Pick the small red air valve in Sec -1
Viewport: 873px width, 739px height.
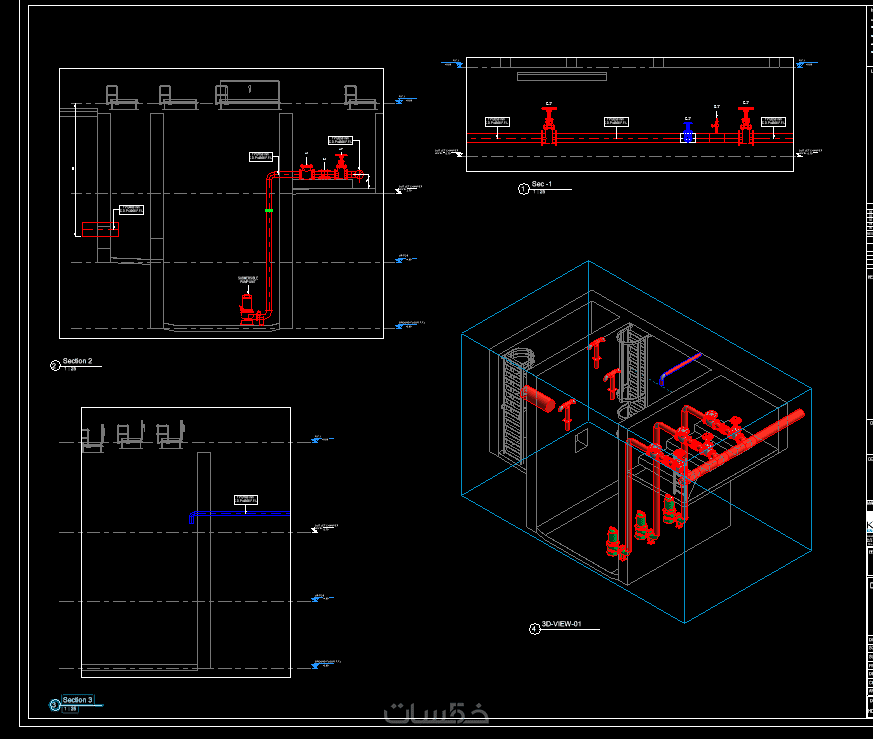coord(716,124)
